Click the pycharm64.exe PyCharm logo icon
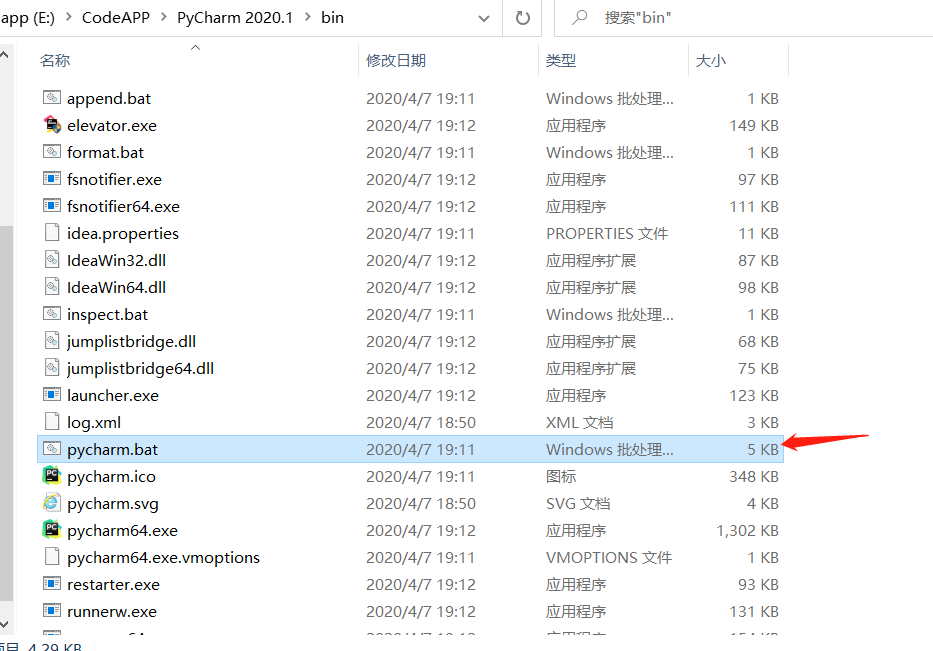 pos(52,530)
